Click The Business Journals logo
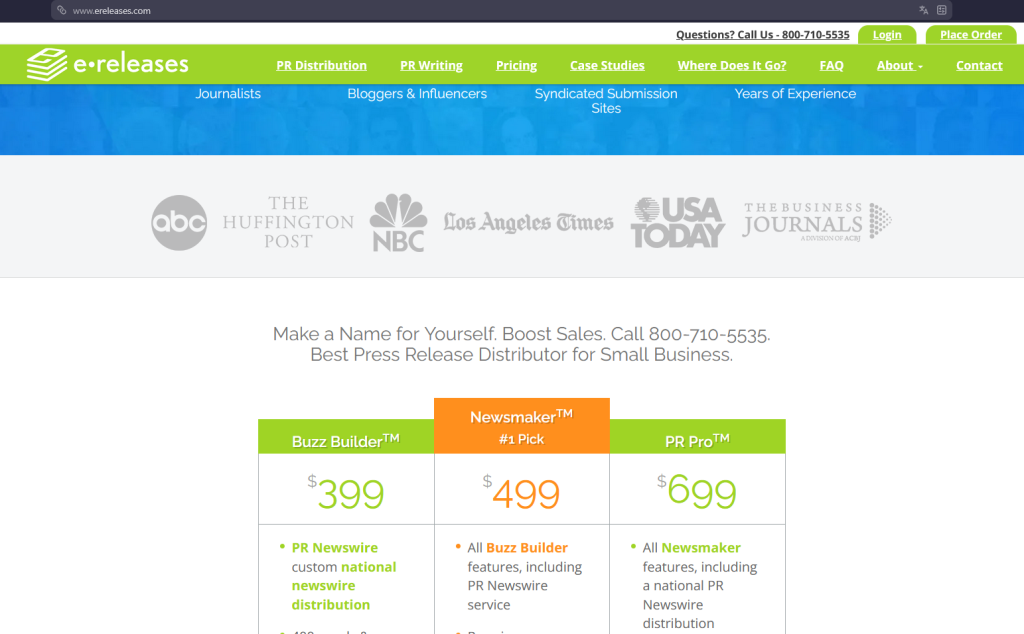Viewport: 1024px width, 634px height. tap(816, 221)
